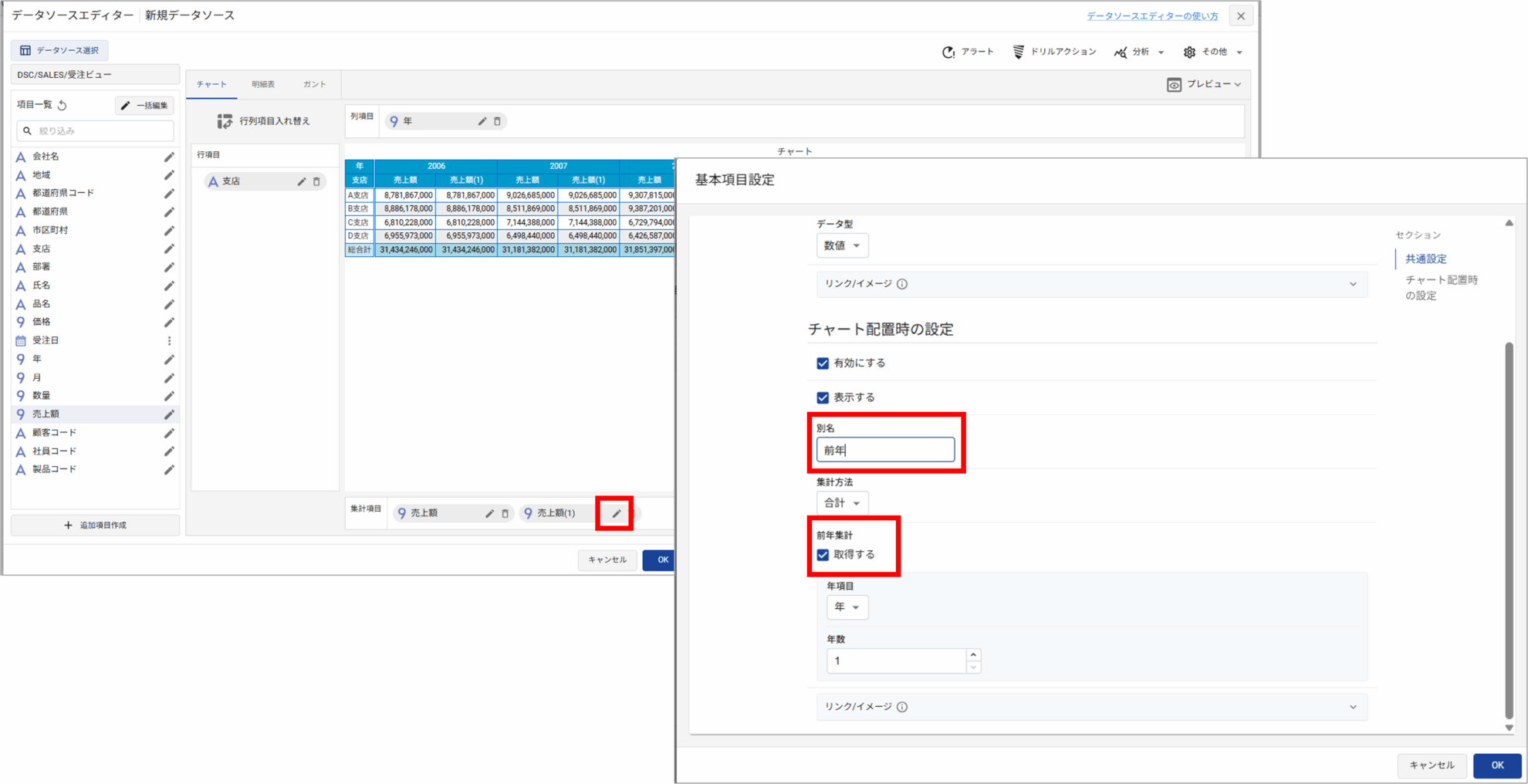The height and width of the screenshot is (784, 1528).
Task: Delete the 売上額 aggregate item with trash icon
Action: pyautogui.click(x=505, y=513)
